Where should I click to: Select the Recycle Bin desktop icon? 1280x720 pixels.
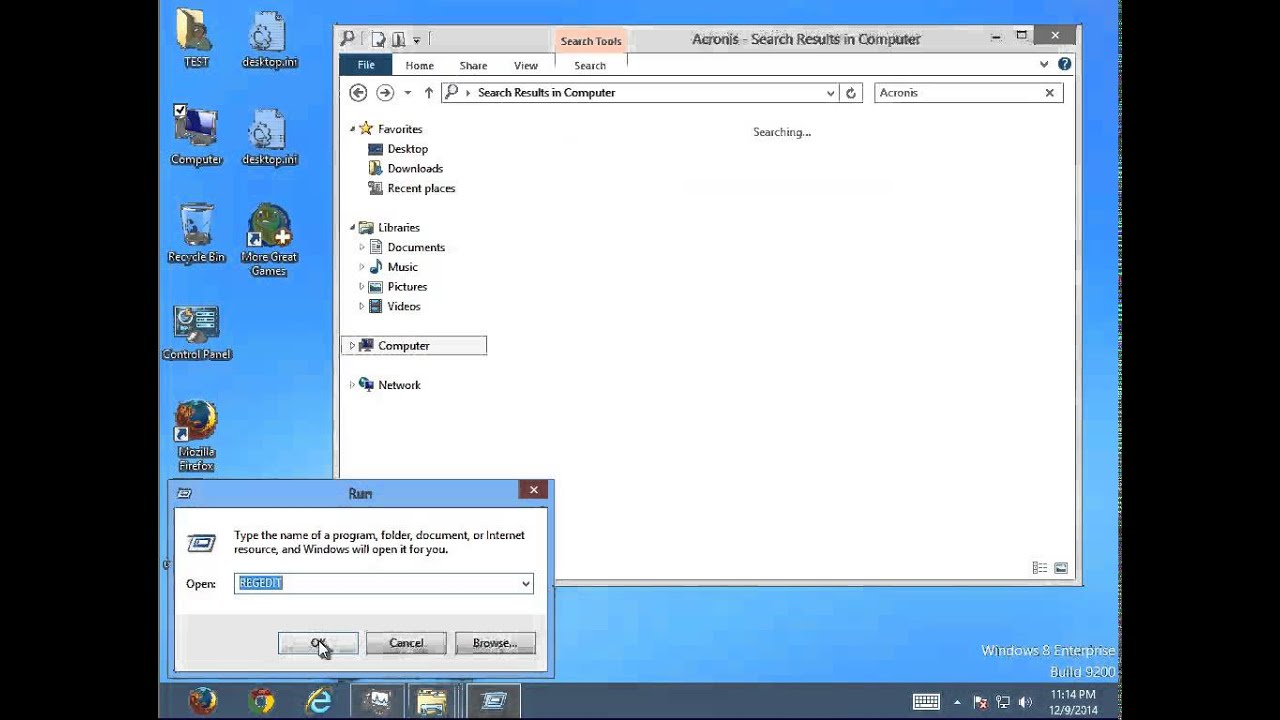(x=196, y=233)
